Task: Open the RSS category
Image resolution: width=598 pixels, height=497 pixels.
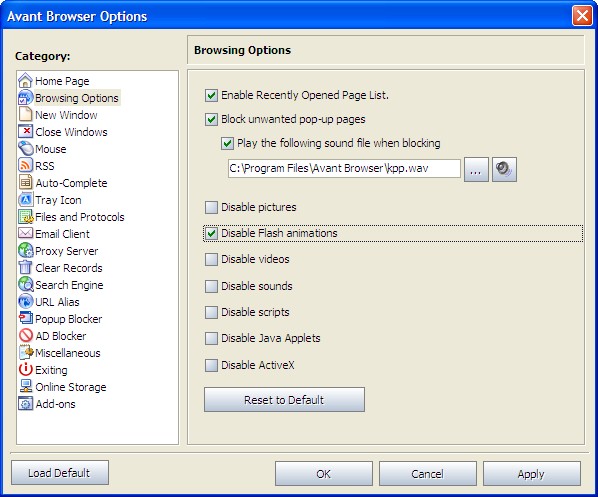Action: (x=45, y=166)
